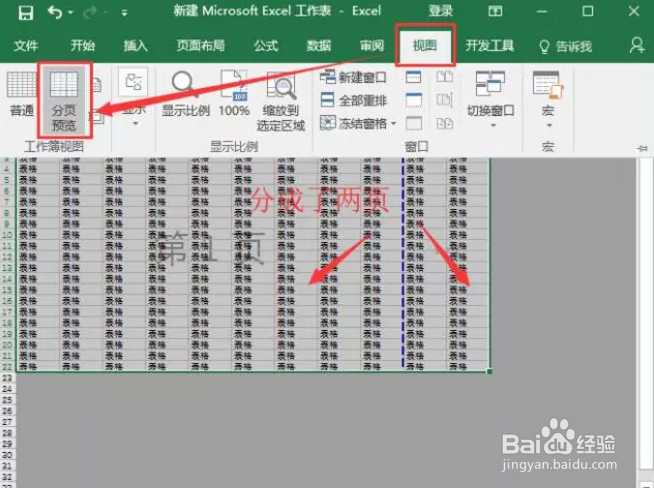The height and width of the screenshot is (488, 654).
Task: Open the 文件 tab
Action: (25, 45)
